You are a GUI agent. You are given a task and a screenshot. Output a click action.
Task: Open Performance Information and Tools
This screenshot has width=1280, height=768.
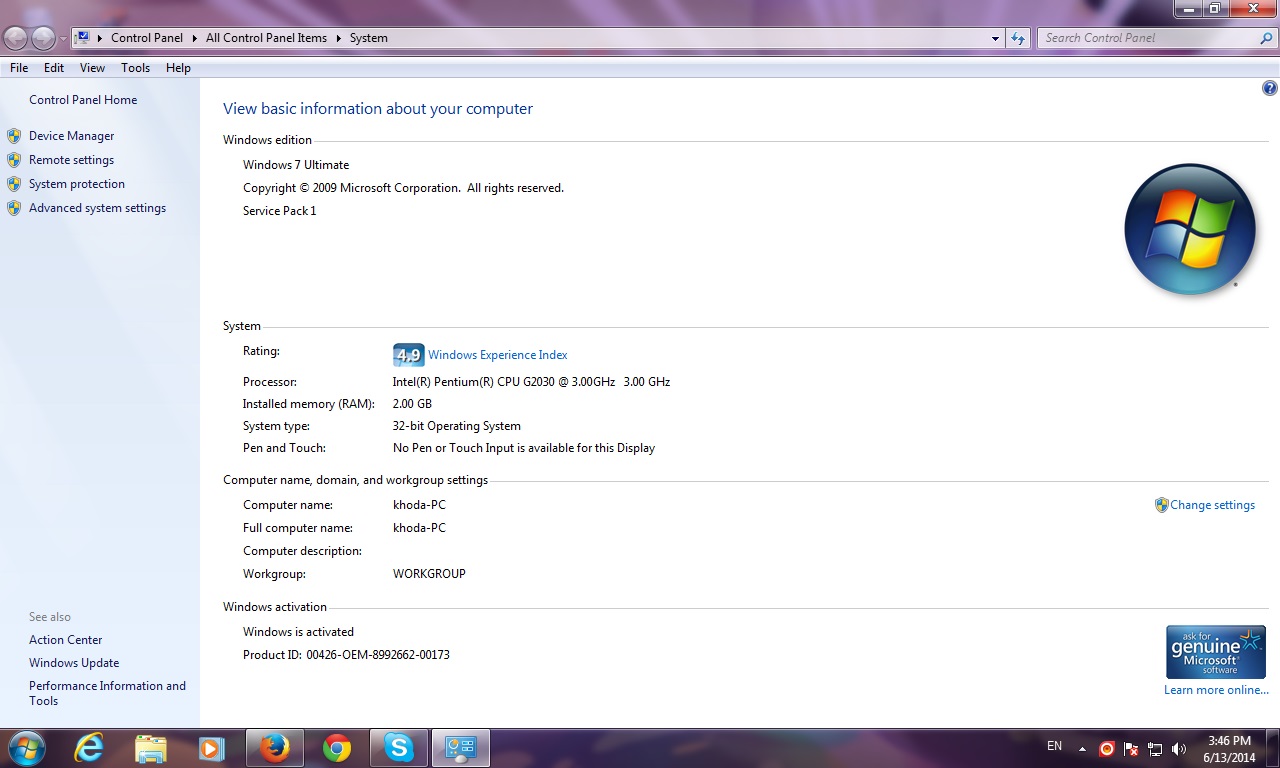pos(107,693)
